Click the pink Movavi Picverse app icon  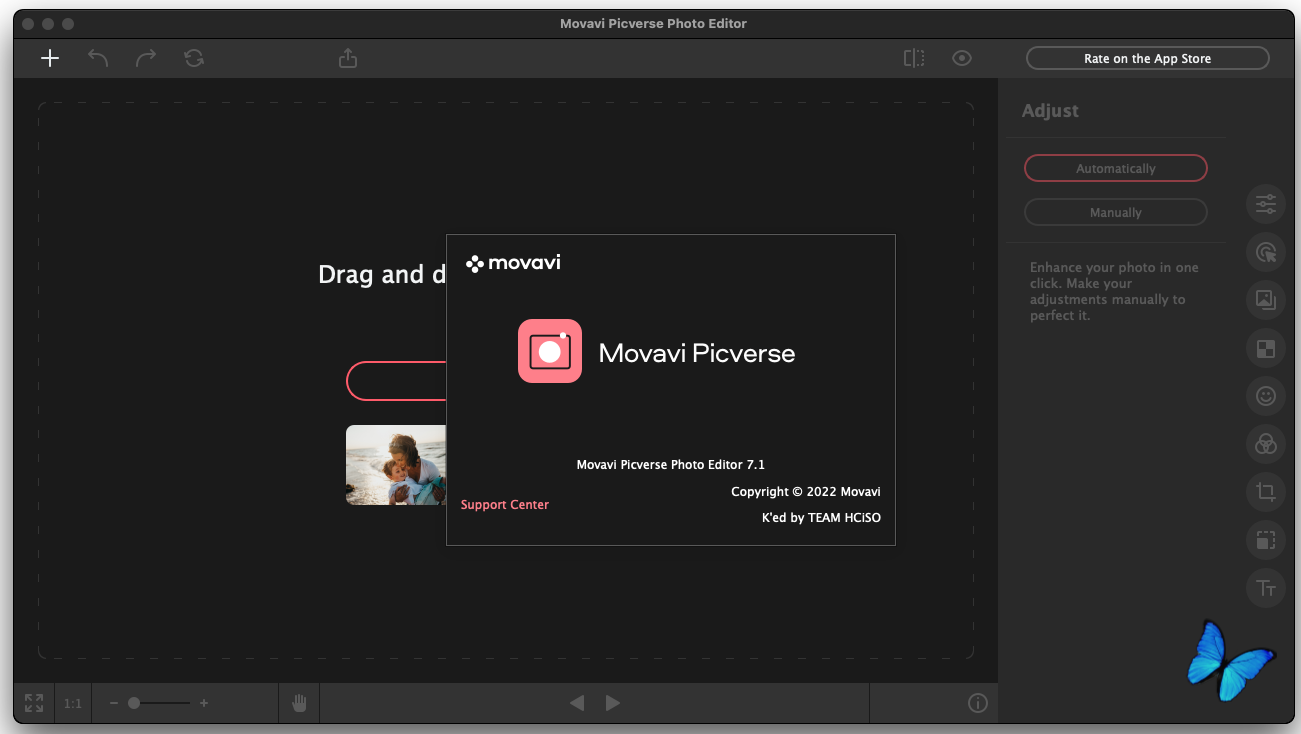550,351
